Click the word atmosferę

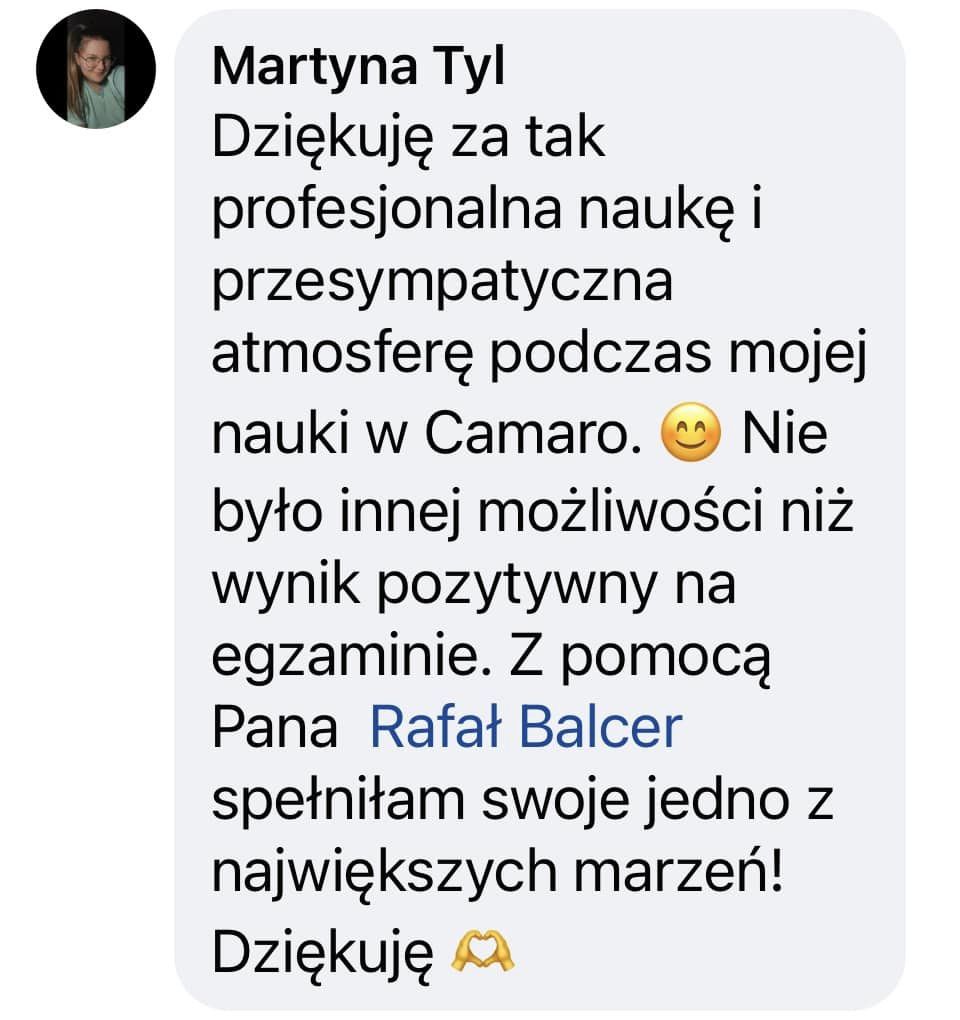pyautogui.click(x=343, y=358)
